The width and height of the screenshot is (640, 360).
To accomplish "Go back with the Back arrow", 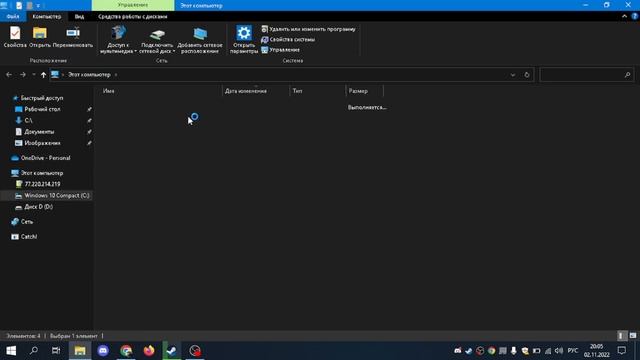I will tap(9, 75).
